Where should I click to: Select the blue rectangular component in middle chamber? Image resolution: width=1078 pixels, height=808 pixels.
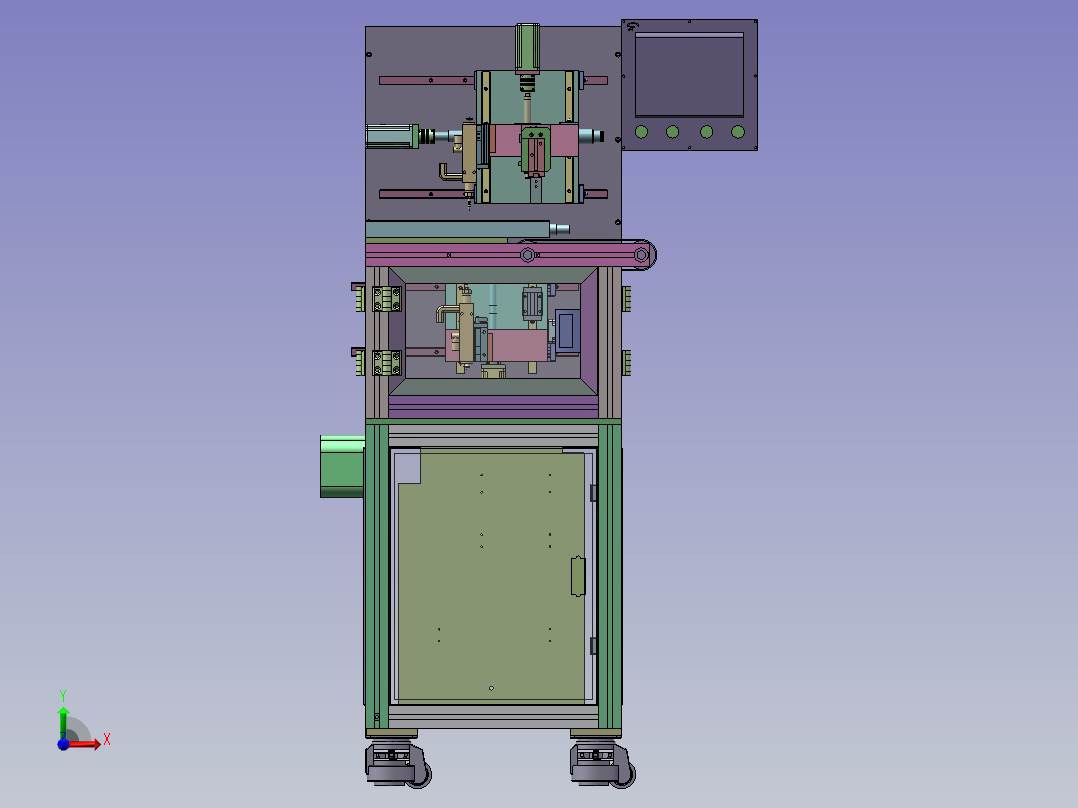coord(566,331)
